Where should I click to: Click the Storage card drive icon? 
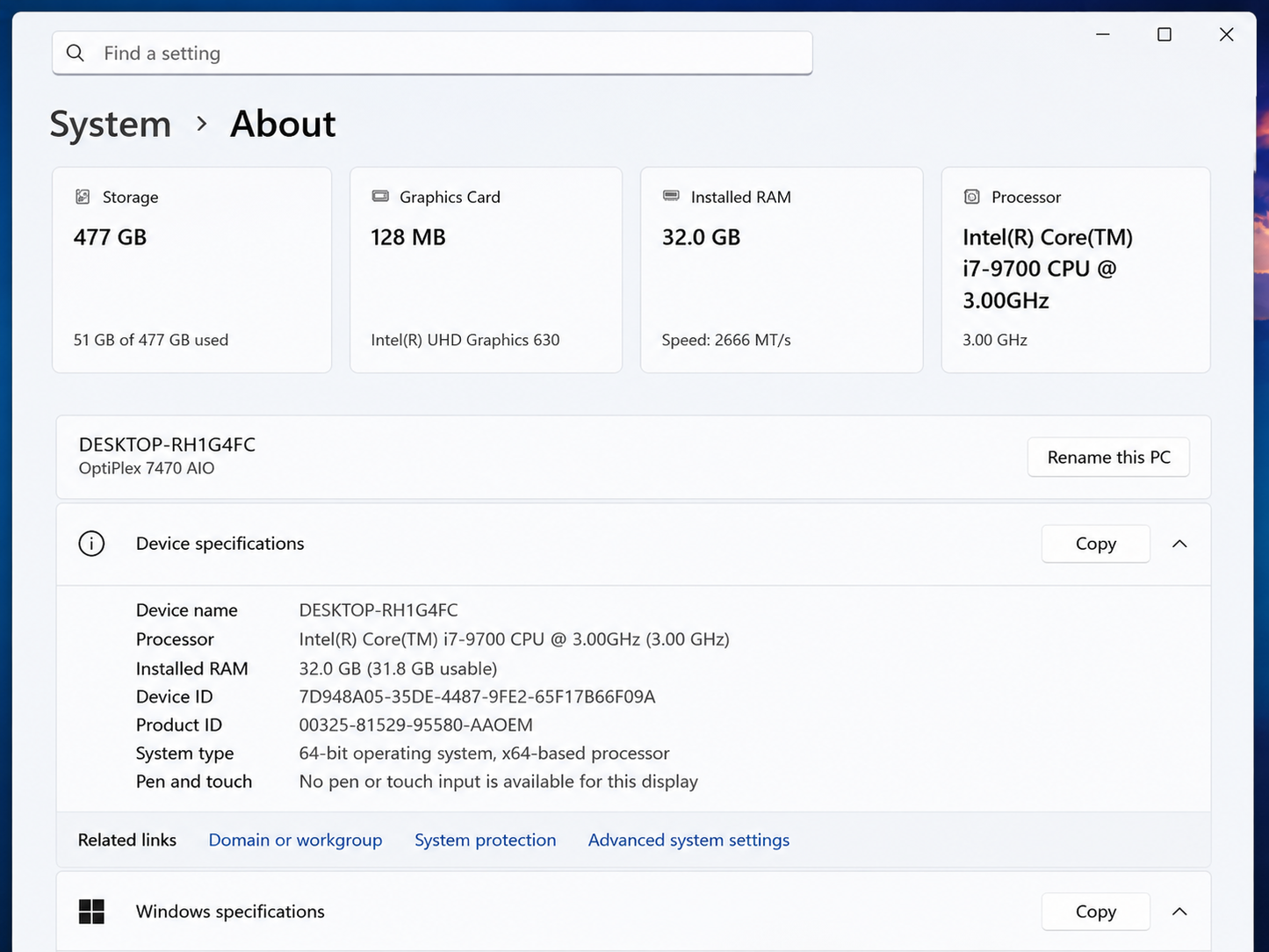[83, 197]
